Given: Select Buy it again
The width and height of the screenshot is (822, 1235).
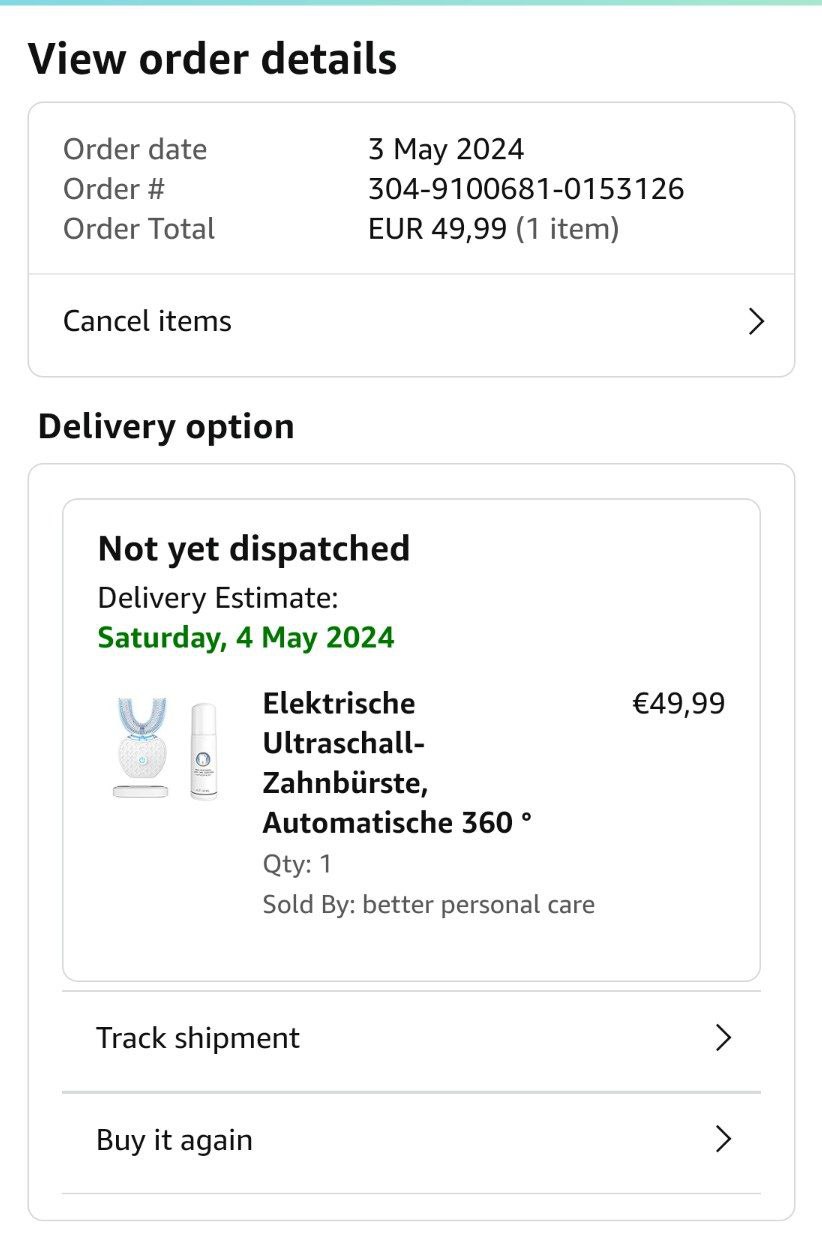Looking at the screenshot, I should [x=175, y=1140].
